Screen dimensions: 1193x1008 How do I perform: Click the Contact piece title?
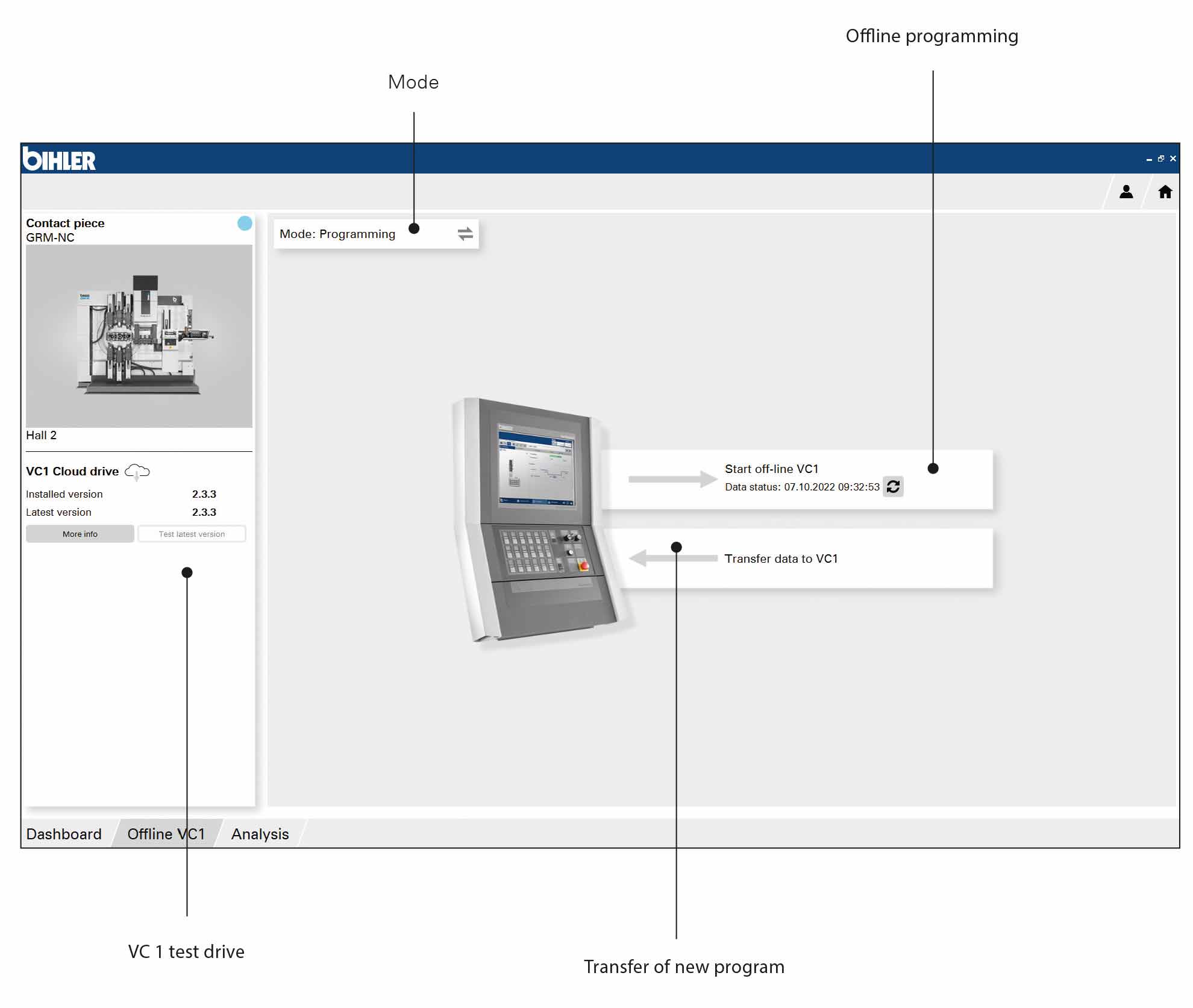65,223
